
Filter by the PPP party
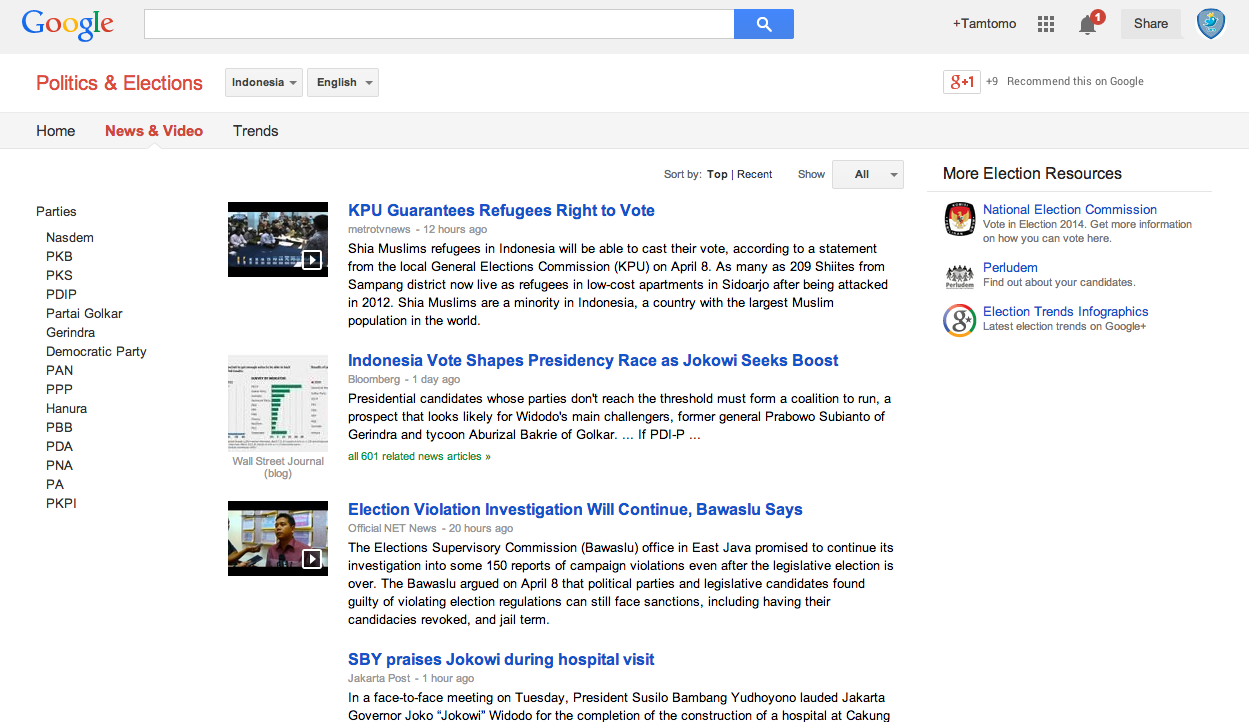(x=59, y=390)
